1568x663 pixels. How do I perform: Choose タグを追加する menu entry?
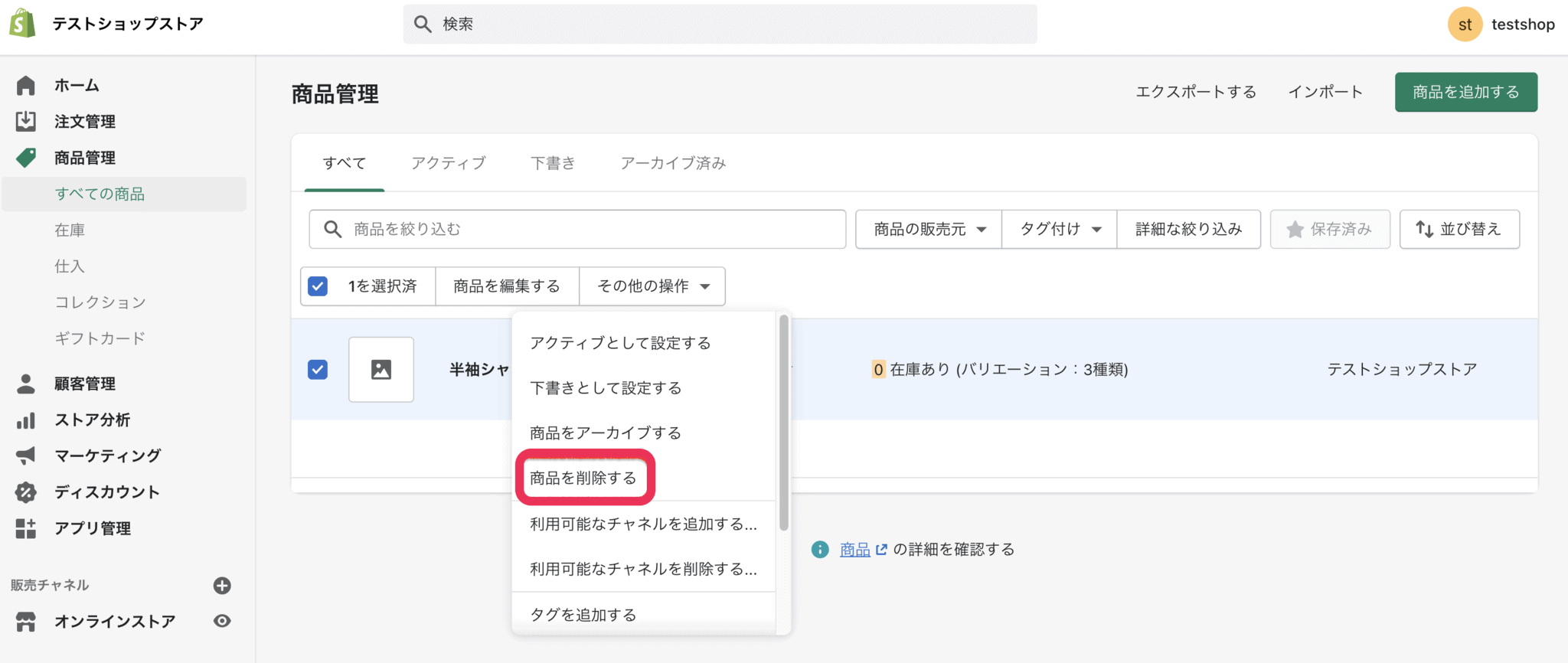(643, 614)
